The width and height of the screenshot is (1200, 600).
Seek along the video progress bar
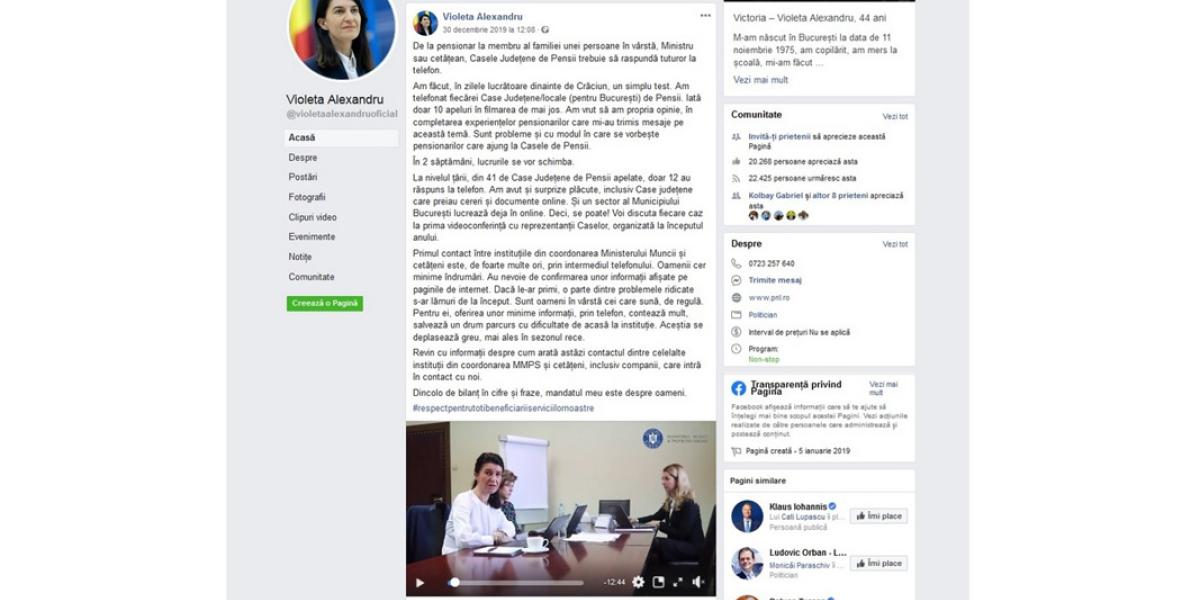516,583
